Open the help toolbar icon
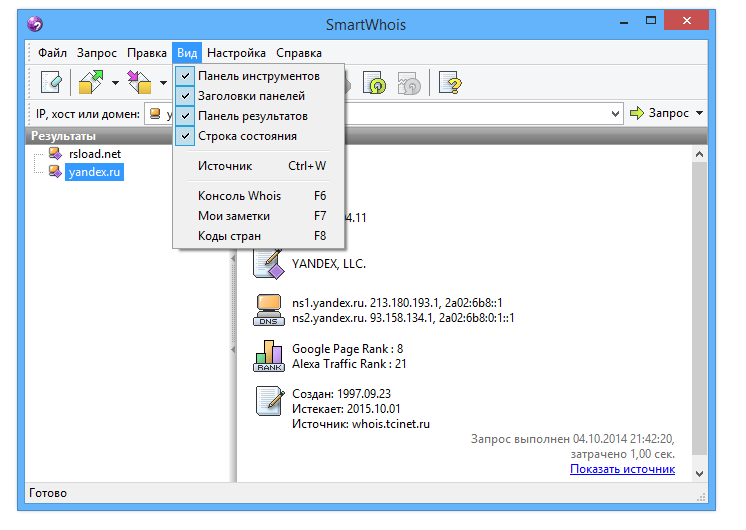 pos(450,83)
